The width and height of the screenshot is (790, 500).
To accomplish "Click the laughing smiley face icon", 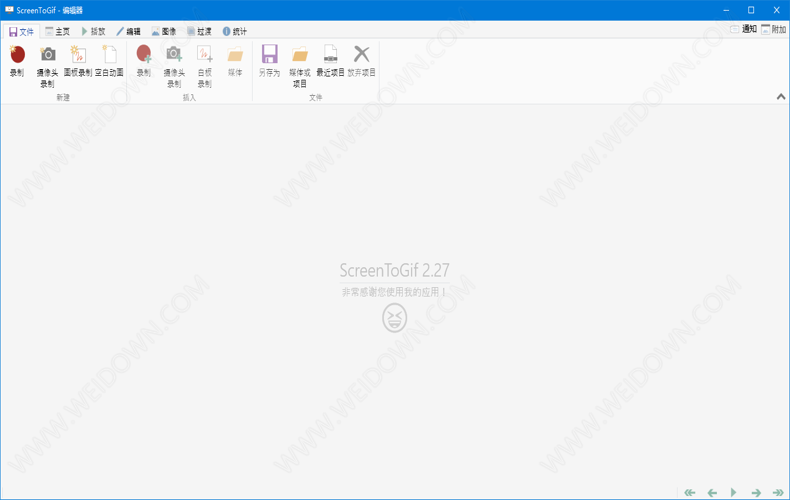I will click(x=394, y=318).
